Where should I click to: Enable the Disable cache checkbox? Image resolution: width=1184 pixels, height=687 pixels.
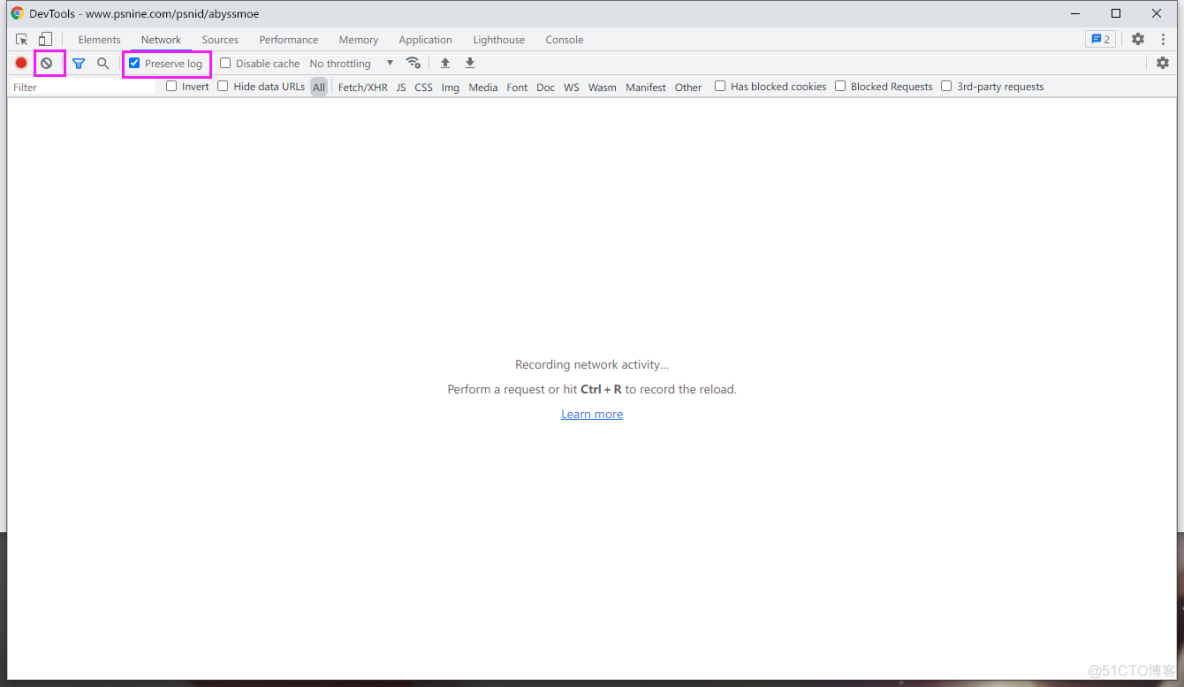(x=226, y=63)
